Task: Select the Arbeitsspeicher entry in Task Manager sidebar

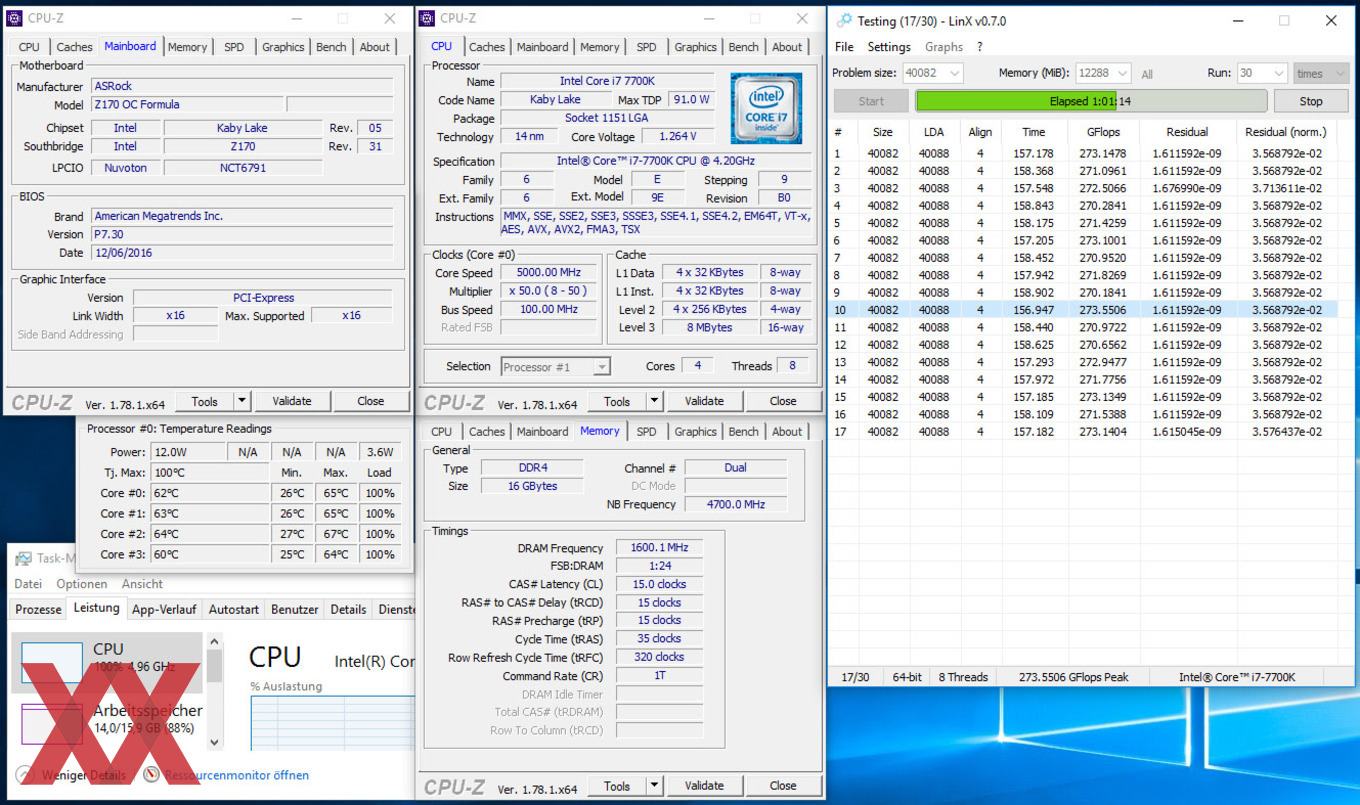Action: 107,722
